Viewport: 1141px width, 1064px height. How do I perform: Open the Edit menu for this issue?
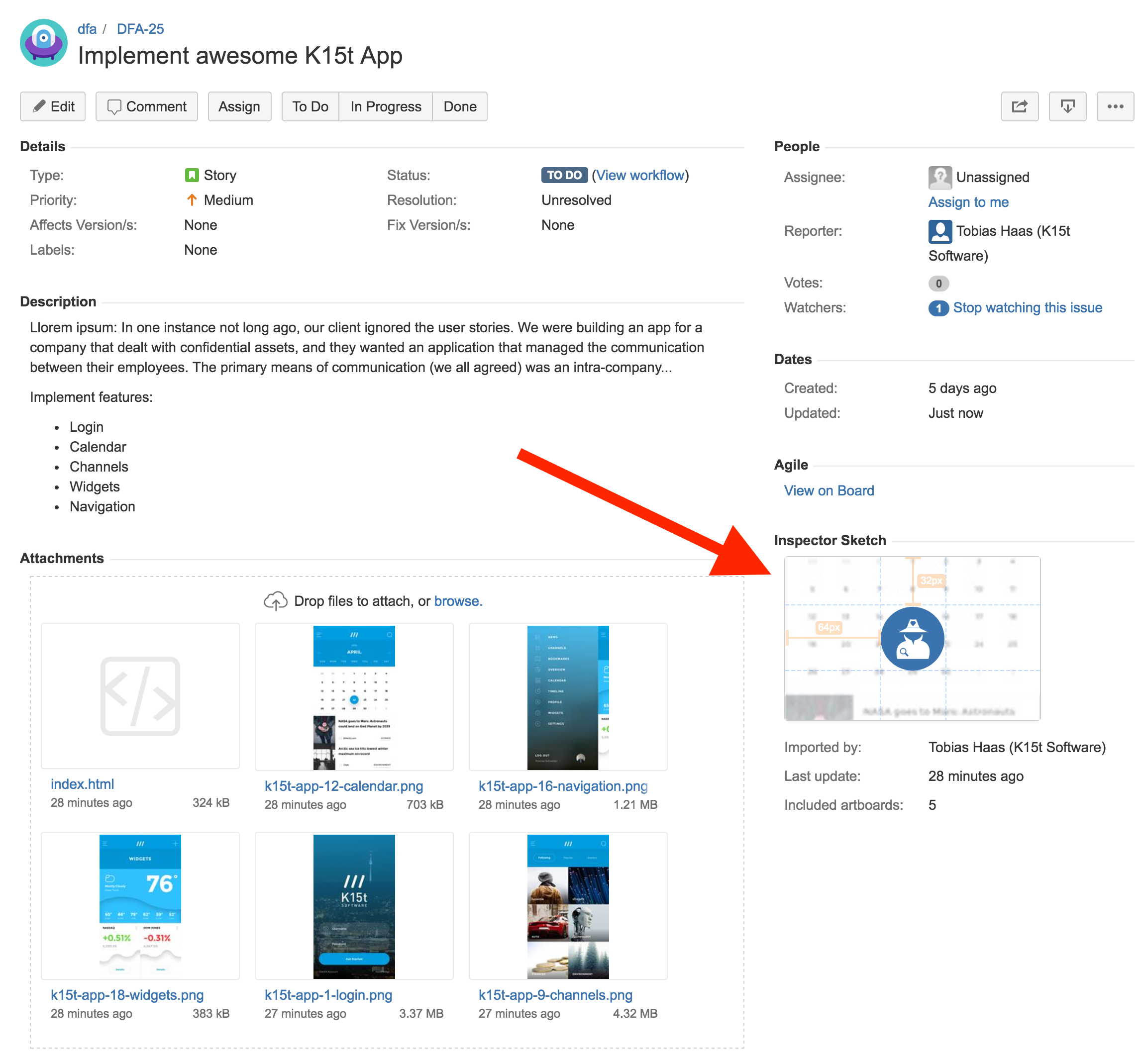pyautogui.click(x=53, y=106)
